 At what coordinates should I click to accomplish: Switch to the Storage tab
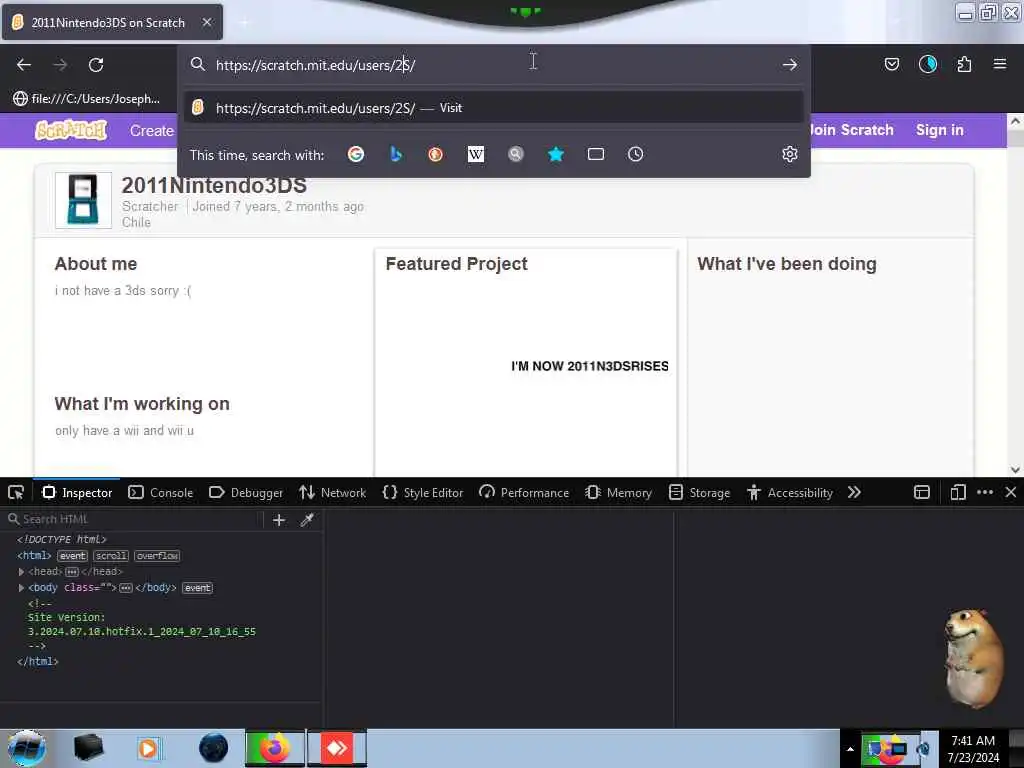coord(699,492)
